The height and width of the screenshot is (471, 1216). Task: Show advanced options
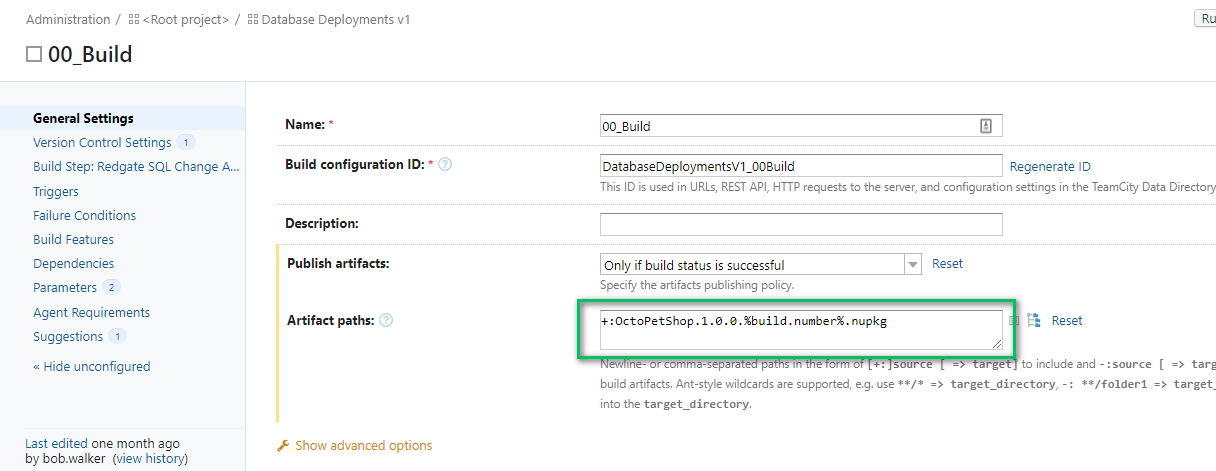coord(363,445)
